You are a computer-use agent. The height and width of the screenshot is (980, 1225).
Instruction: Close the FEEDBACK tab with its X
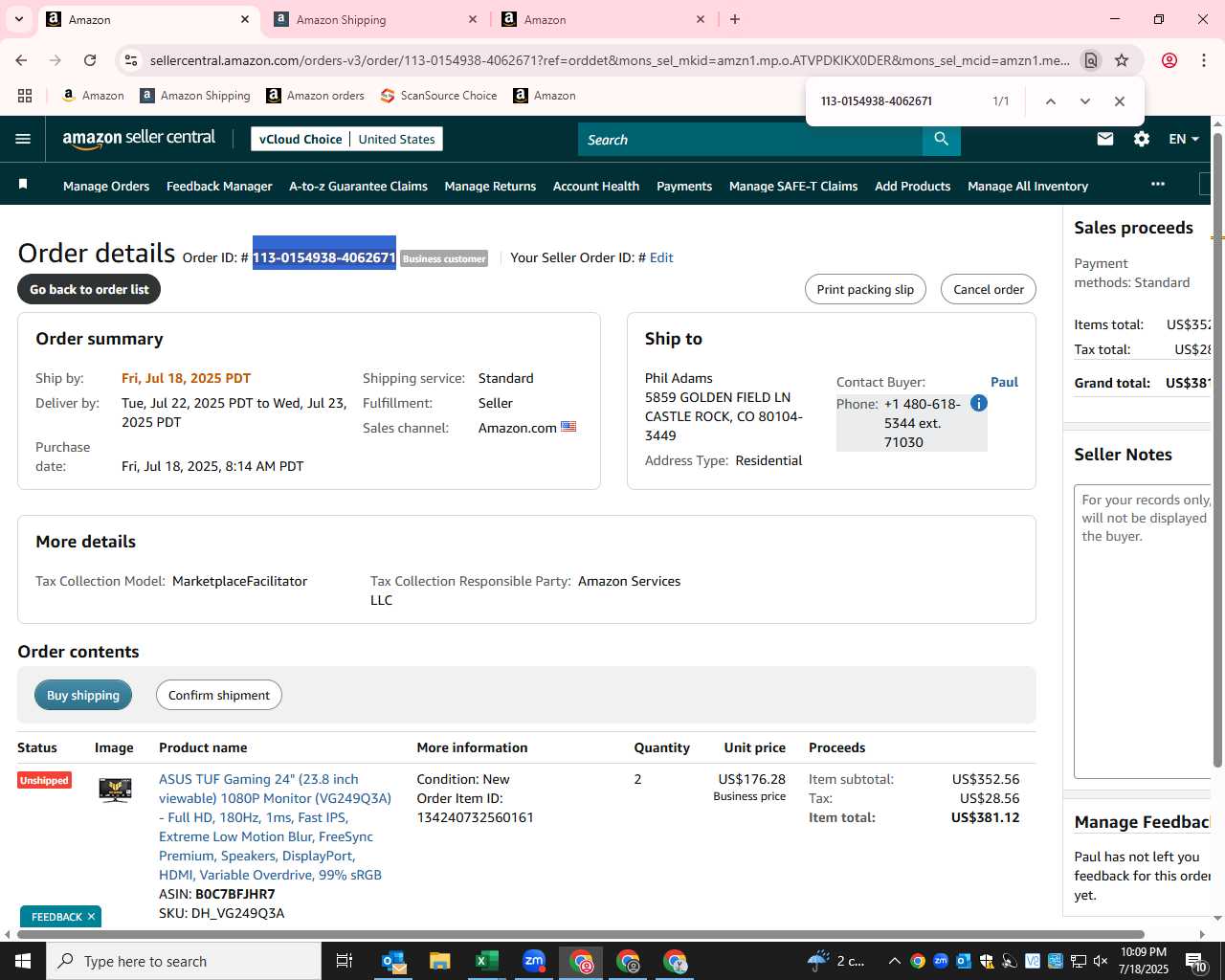[x=92, y=917]
